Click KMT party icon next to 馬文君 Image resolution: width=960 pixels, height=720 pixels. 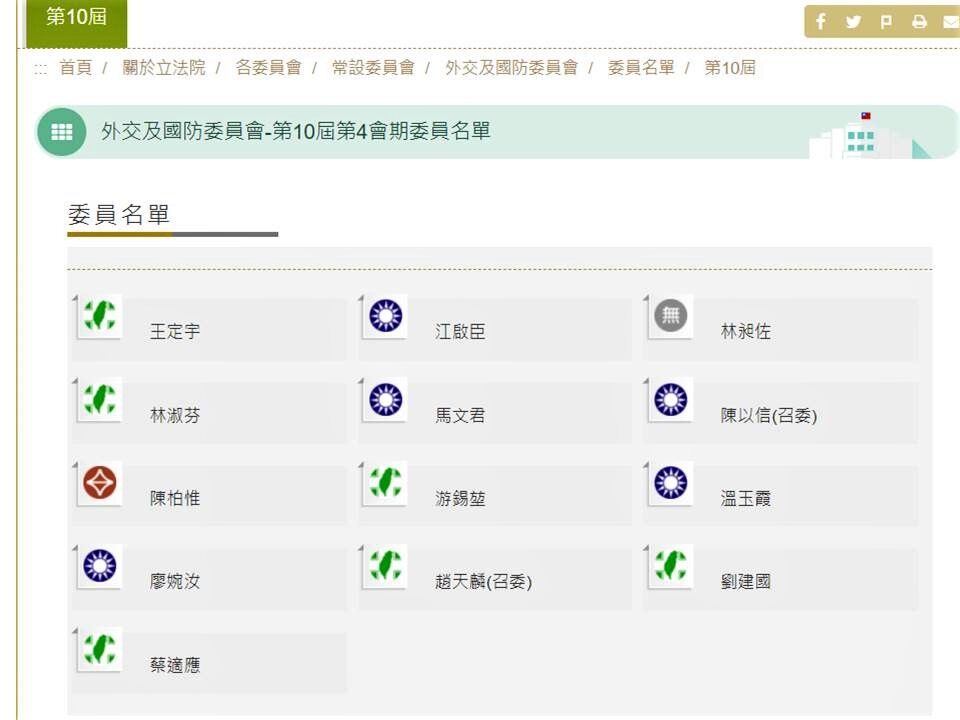(385, 399)
